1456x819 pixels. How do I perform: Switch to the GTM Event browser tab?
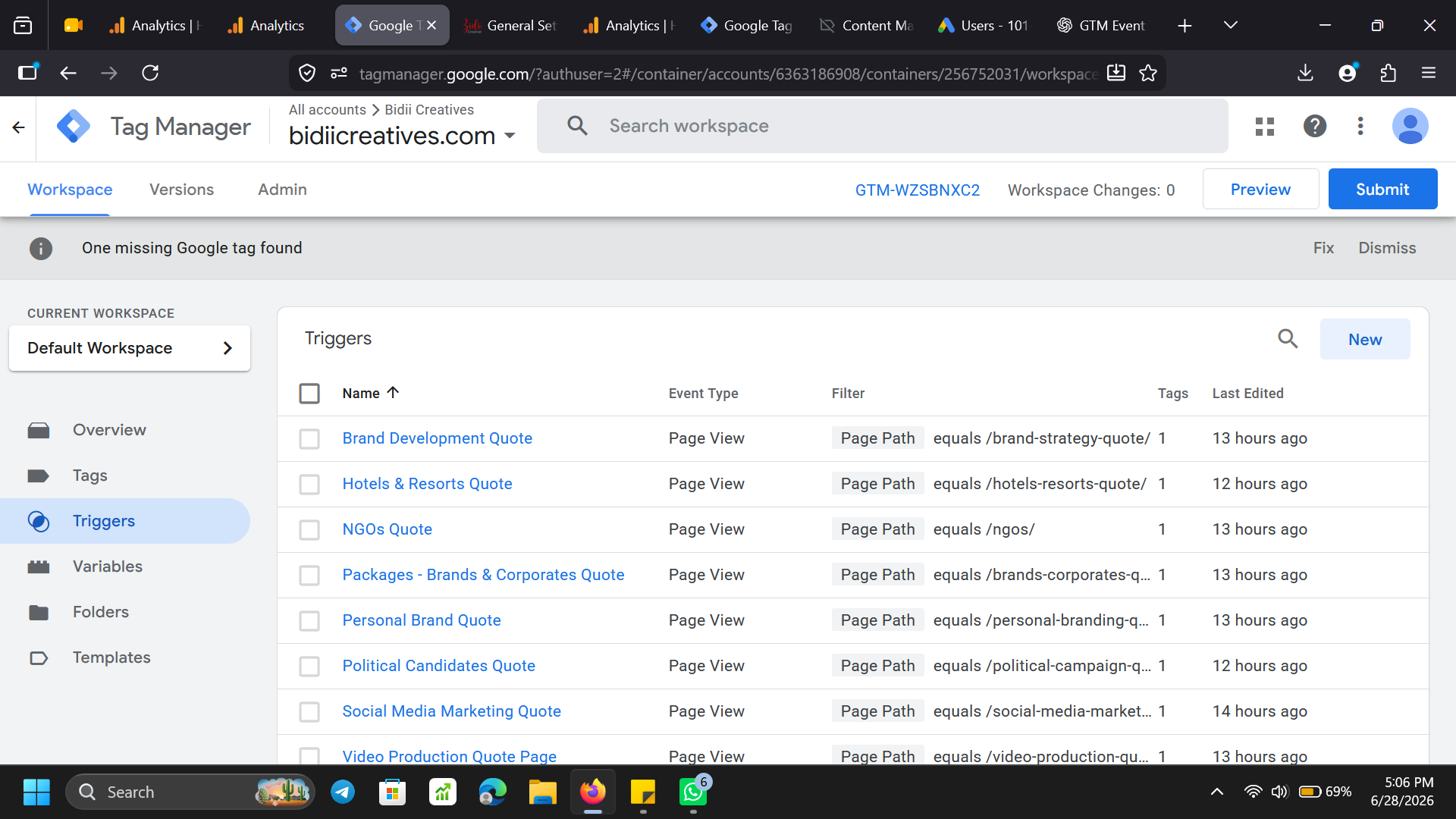[1101, 26]
